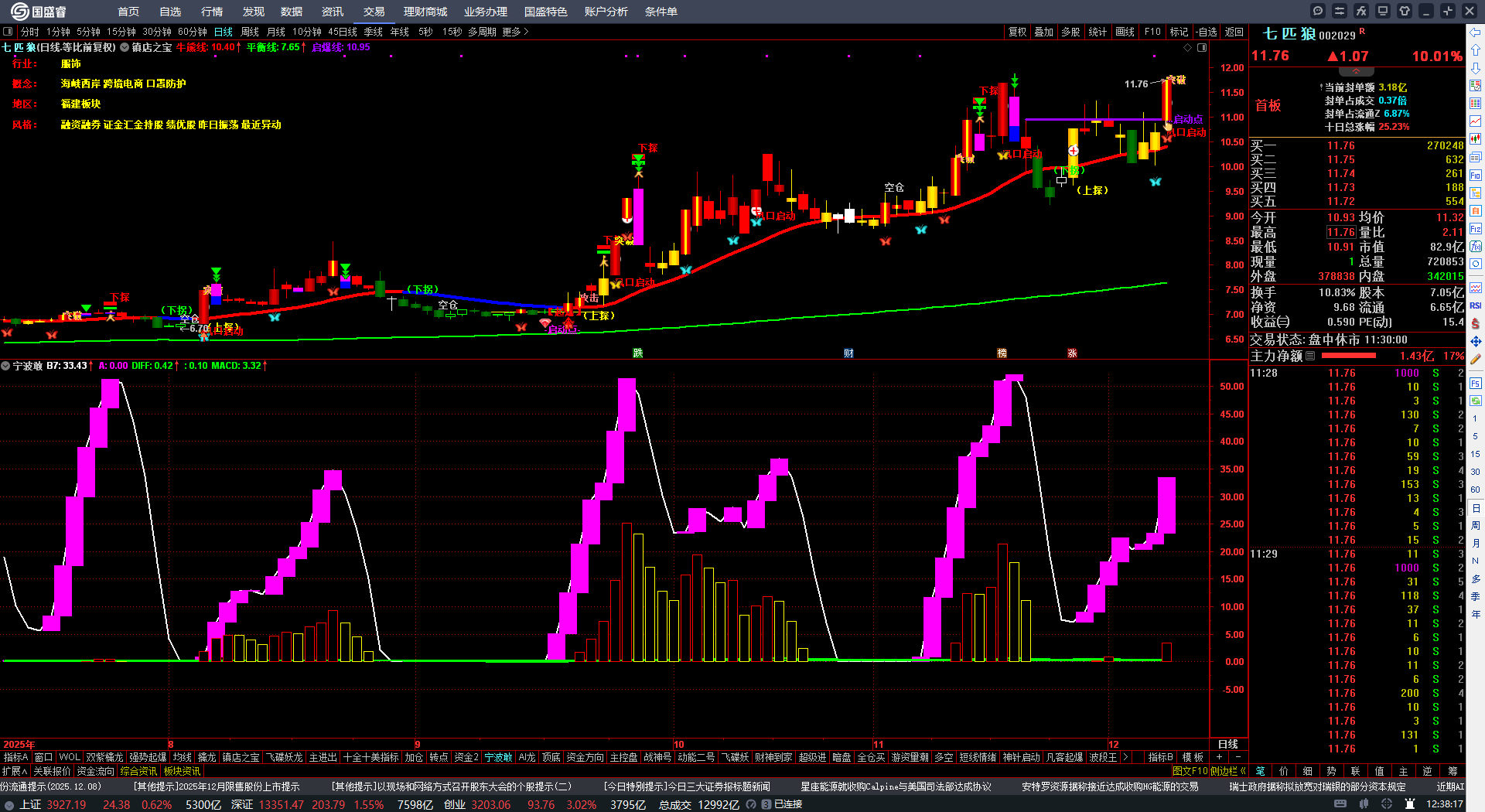
Task: Switch to the 月线 period tab
Action: tap(276, 32)
